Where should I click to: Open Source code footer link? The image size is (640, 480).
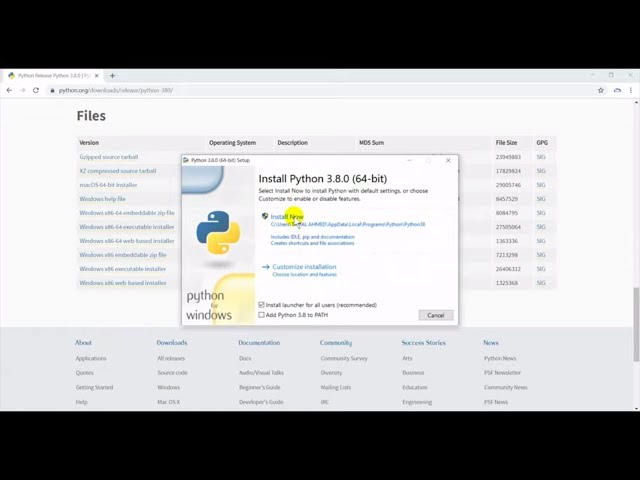pos(172,373)
